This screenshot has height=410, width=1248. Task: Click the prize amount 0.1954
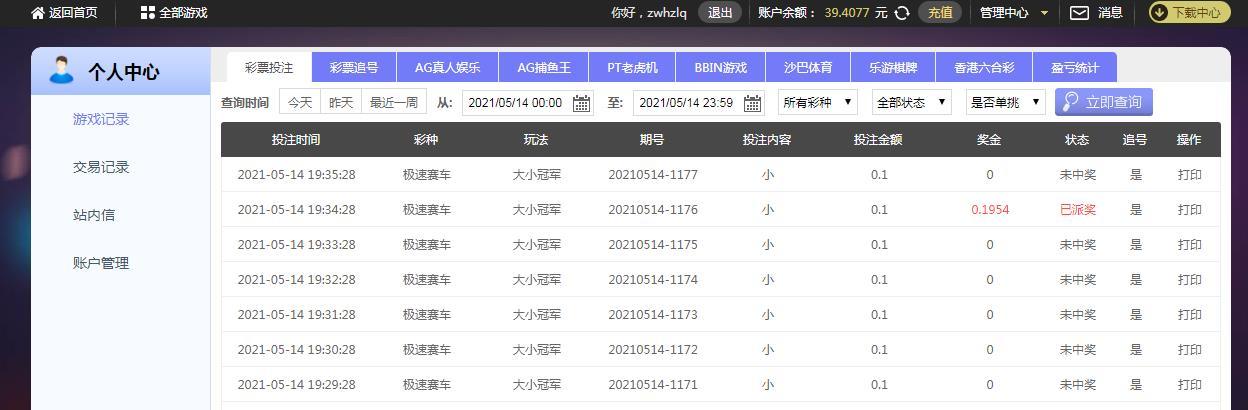(x=990, y=210)
